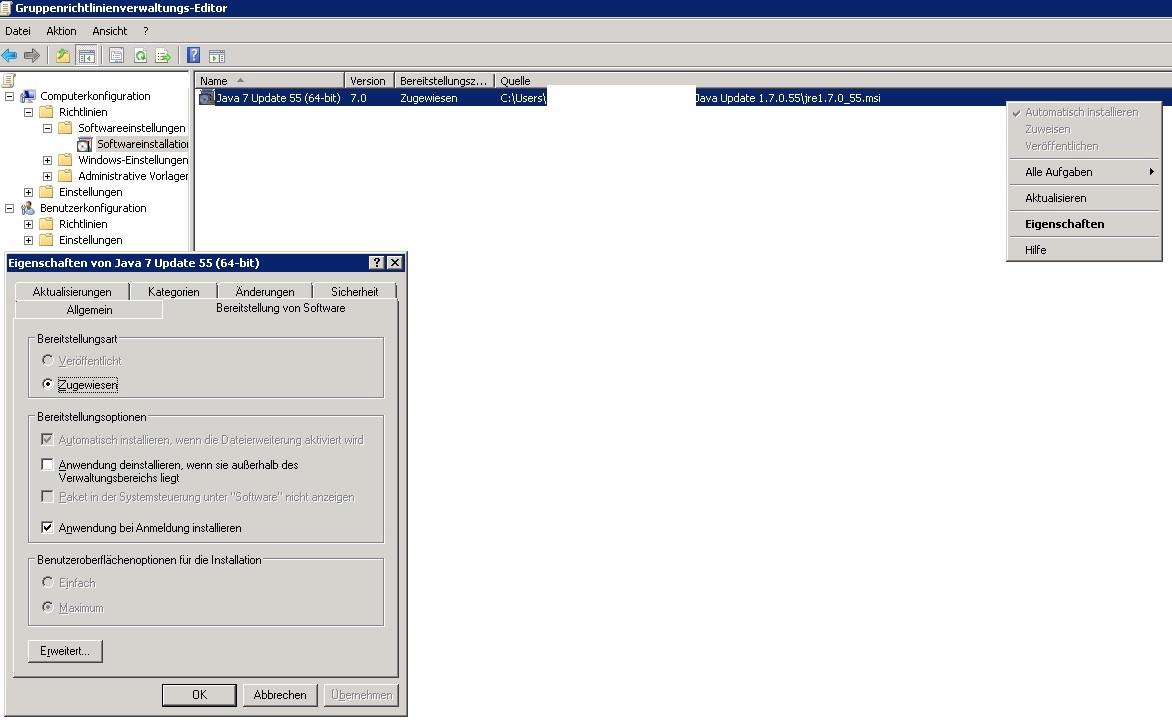Open the Datei menu
The height and width of the screenshot is (725, 1172).
tap(18, 31)
